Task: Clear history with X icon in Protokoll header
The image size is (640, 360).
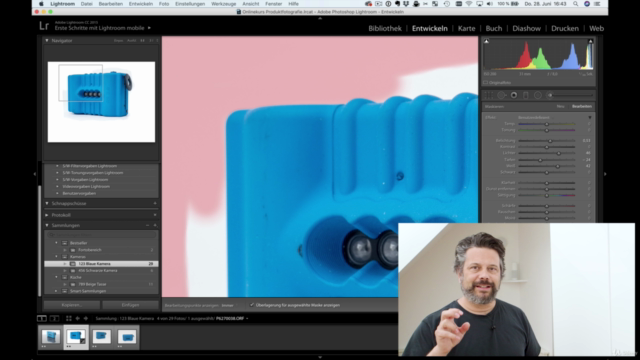Action: [155, 215]
